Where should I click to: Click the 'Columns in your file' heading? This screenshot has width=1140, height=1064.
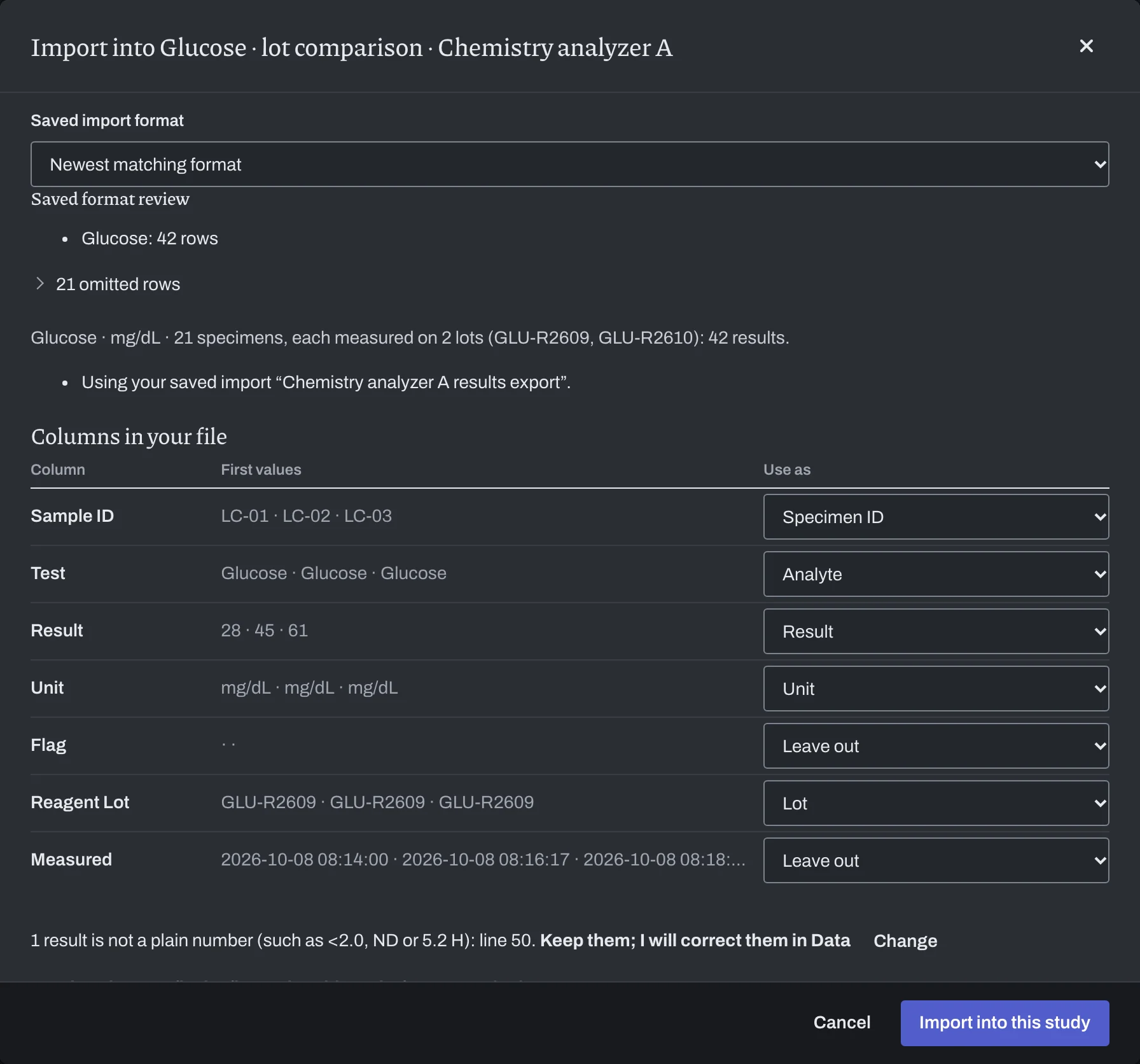point(129,437)
